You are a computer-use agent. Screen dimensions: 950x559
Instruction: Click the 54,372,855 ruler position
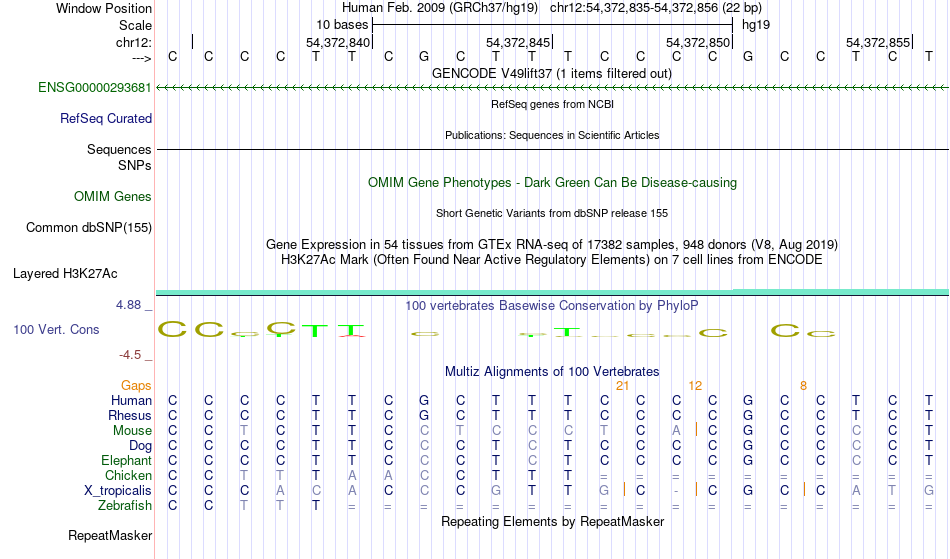coord(878,42)
